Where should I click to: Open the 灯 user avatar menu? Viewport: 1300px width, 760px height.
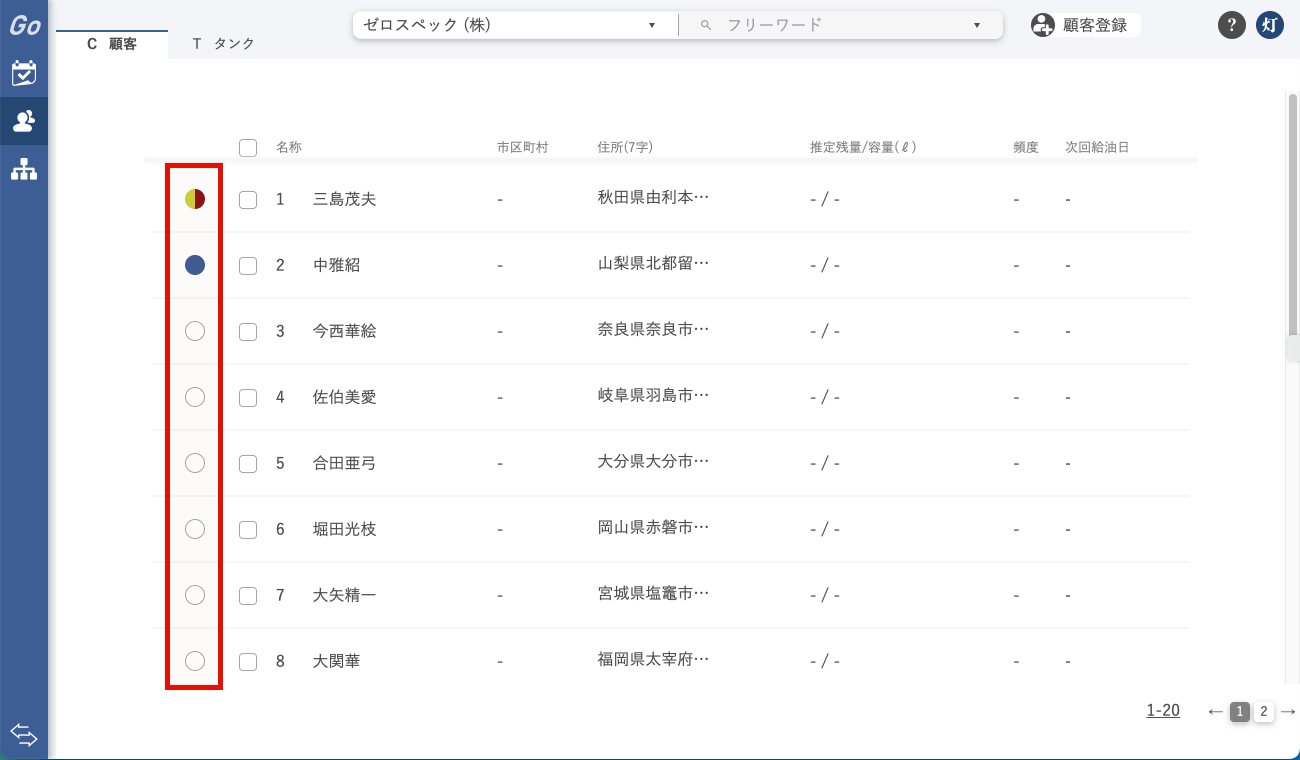[x=1270, y=25]
